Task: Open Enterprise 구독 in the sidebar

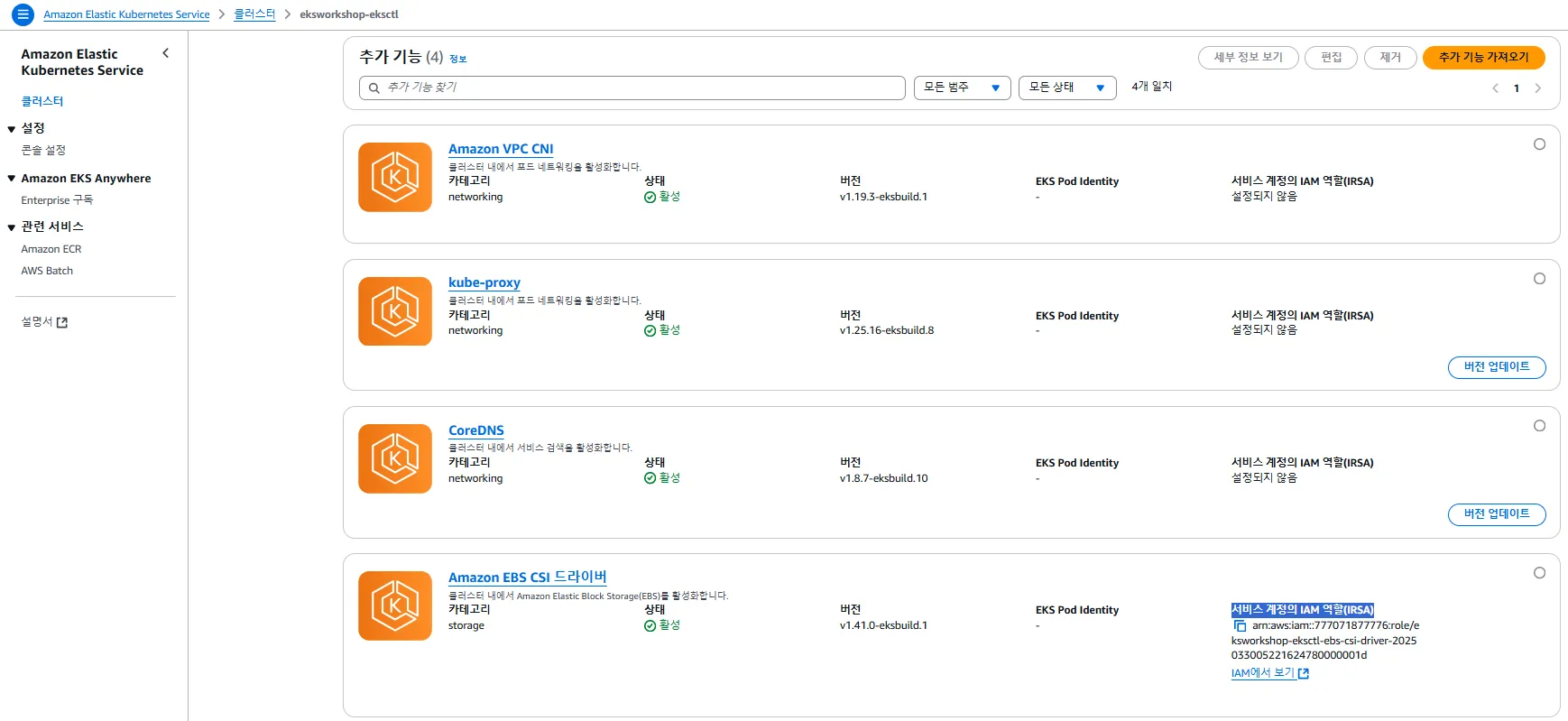Action: tap(57, 200)
